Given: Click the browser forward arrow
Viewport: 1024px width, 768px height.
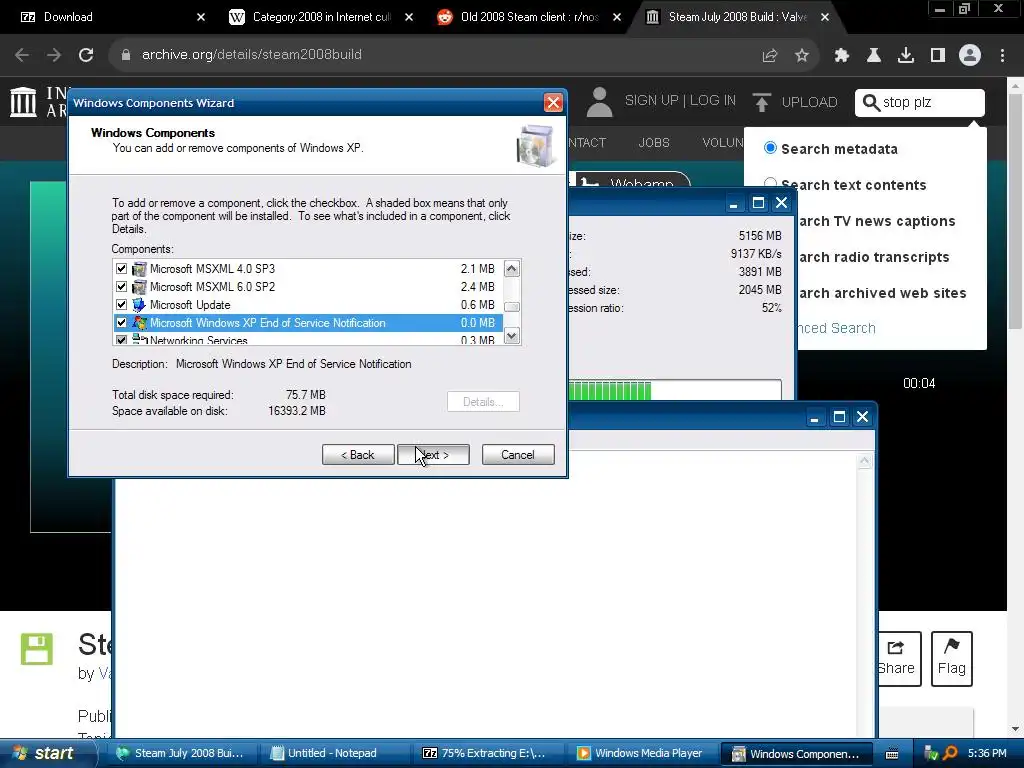Looking at the screenshot, I should (54, 55).
